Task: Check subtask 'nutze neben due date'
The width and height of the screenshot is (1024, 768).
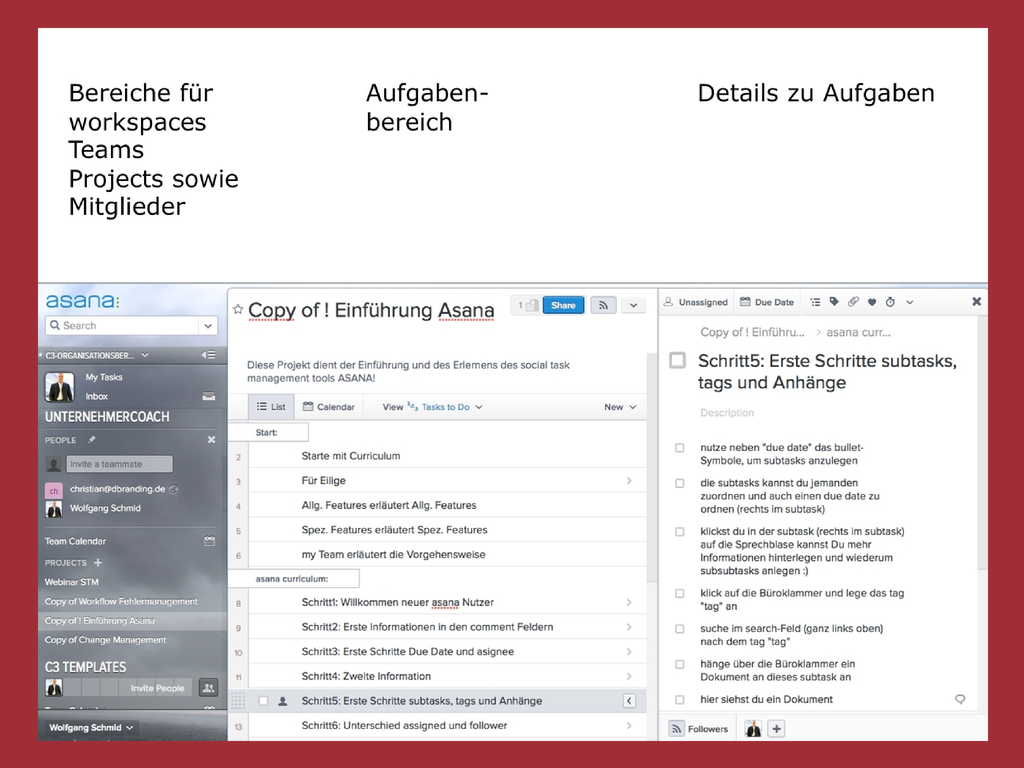Action: [x=680, y=448]
